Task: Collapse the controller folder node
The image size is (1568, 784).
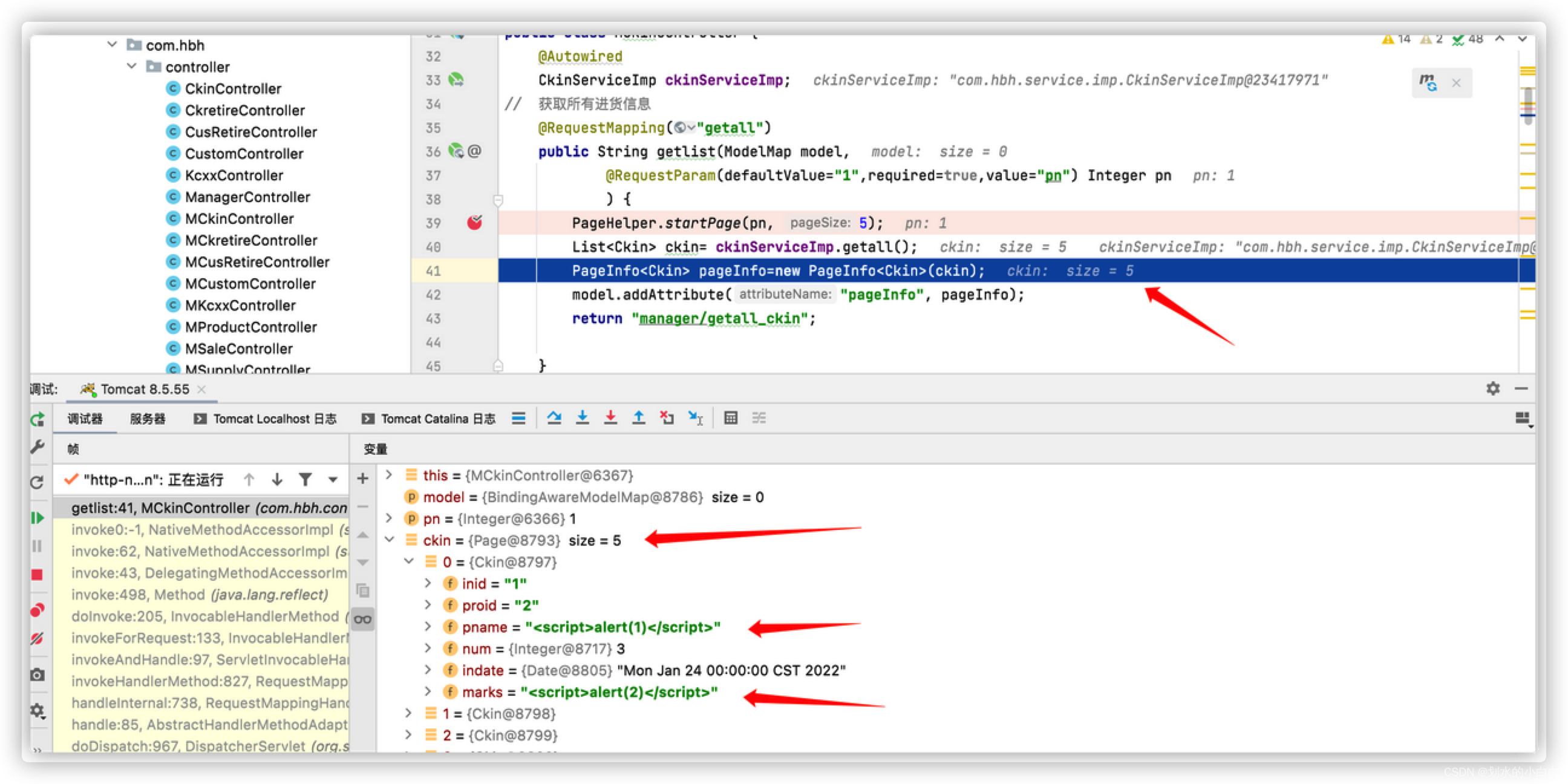Action: (x=131, y=67)
